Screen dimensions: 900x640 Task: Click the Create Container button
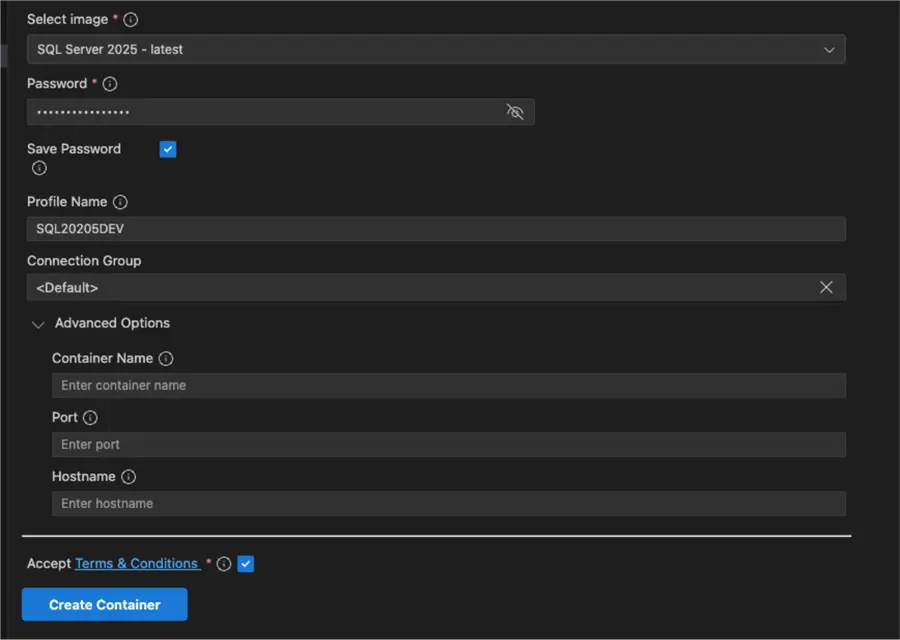[104, 604]
